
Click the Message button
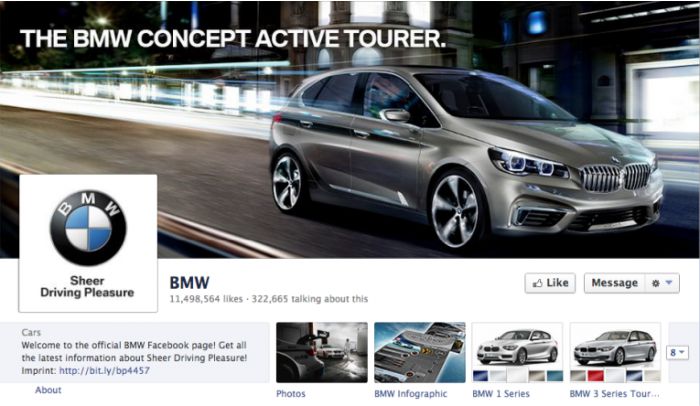pos(614,283)
